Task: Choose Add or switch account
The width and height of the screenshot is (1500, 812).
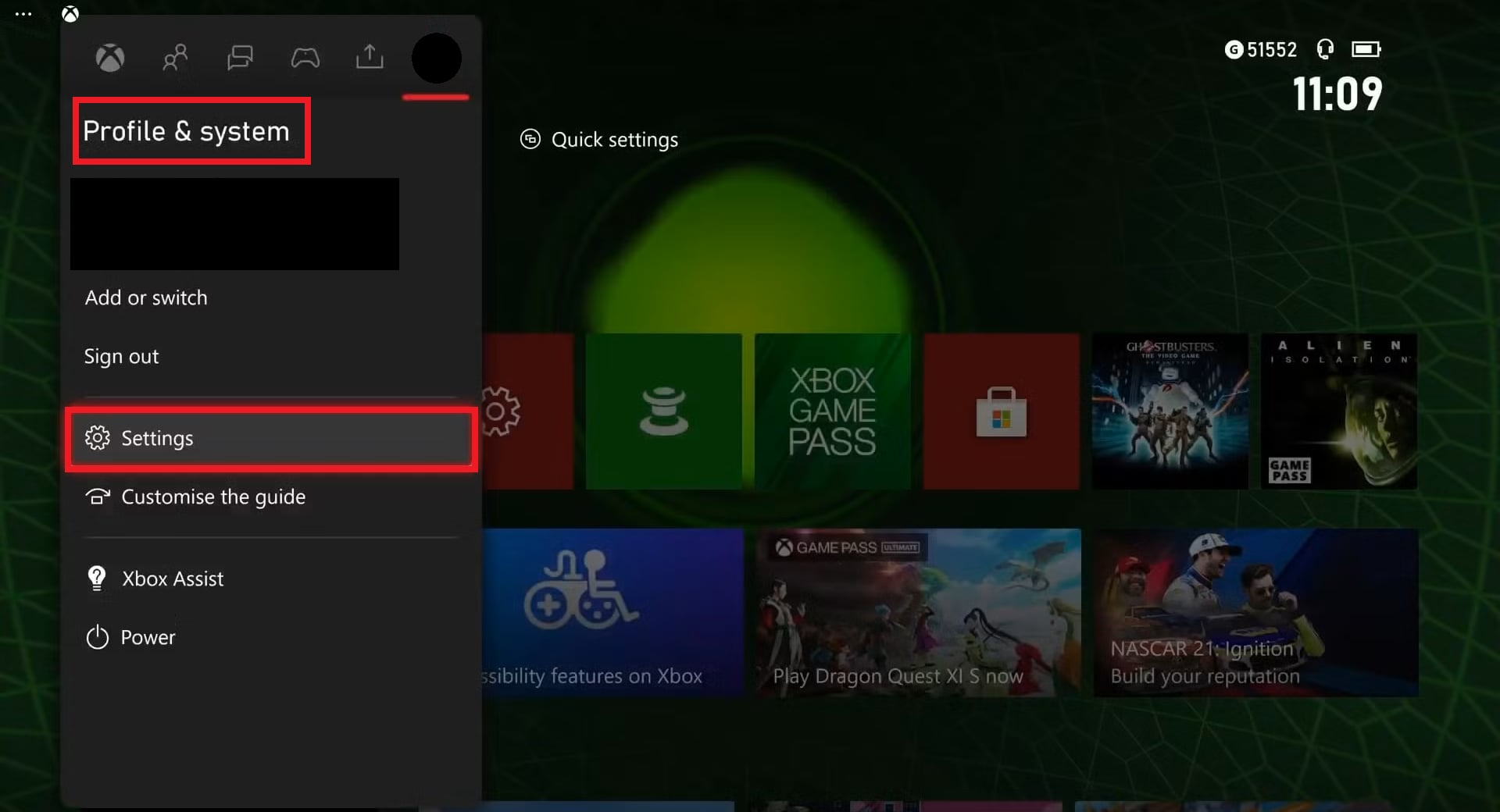Action: (x=146, y=297)
